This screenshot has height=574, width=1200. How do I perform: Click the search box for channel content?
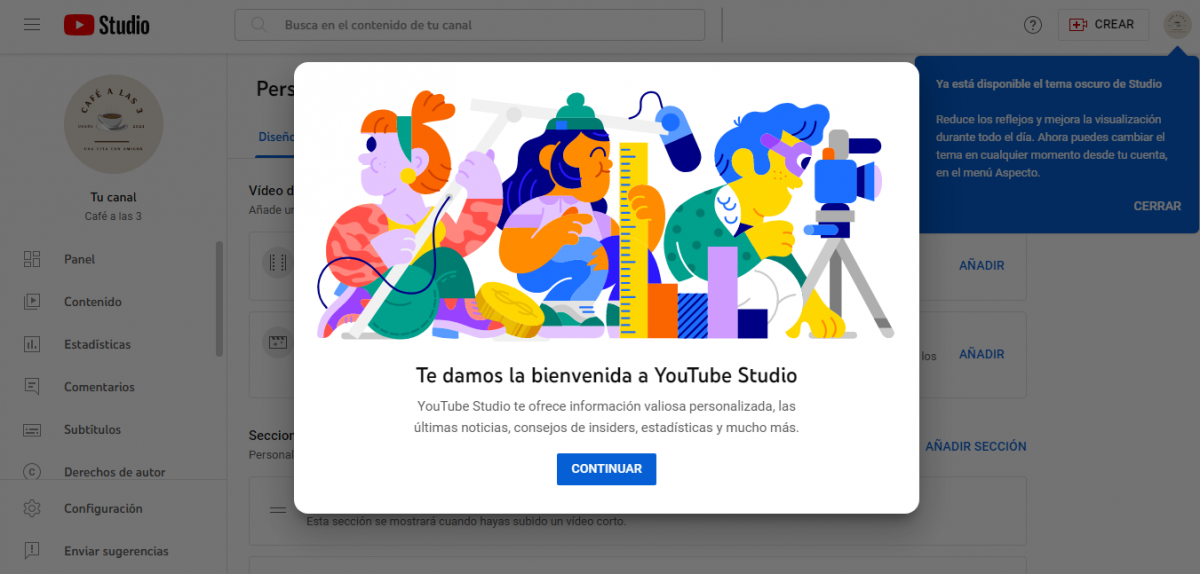[470, 25]
